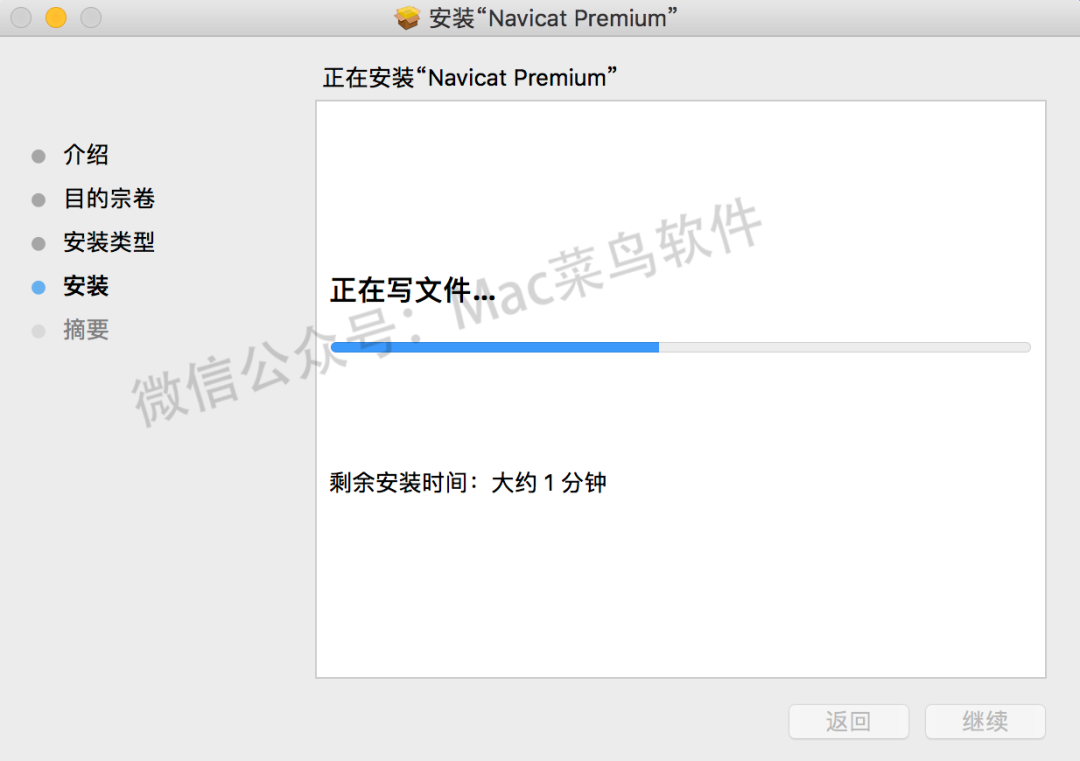Click the heading 正在安装 Navicat Premium
This screenshot has width=1080, height=761.
tap(470, 77)
